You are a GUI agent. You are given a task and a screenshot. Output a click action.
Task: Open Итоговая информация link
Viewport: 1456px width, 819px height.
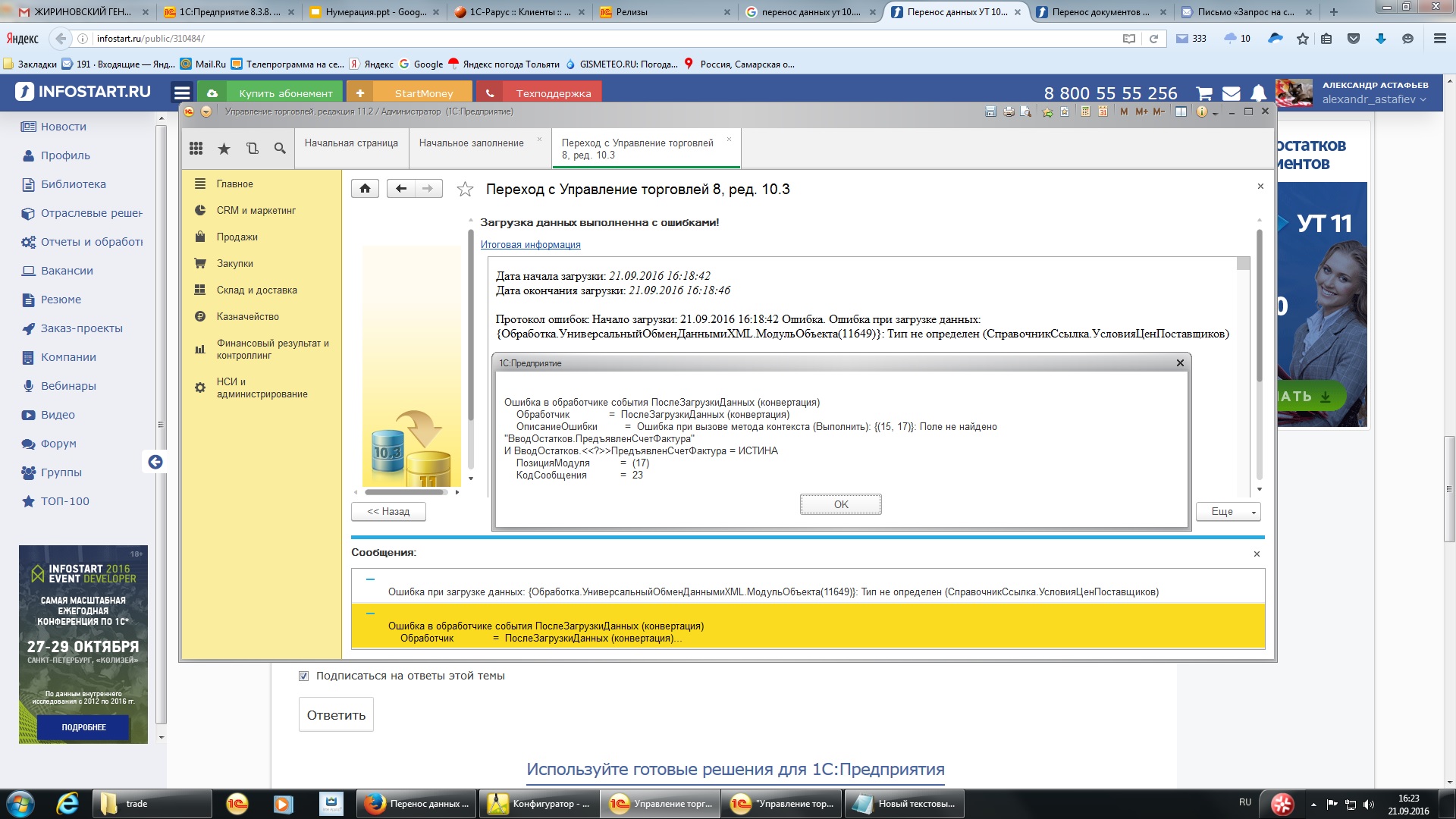click(531, 245)
